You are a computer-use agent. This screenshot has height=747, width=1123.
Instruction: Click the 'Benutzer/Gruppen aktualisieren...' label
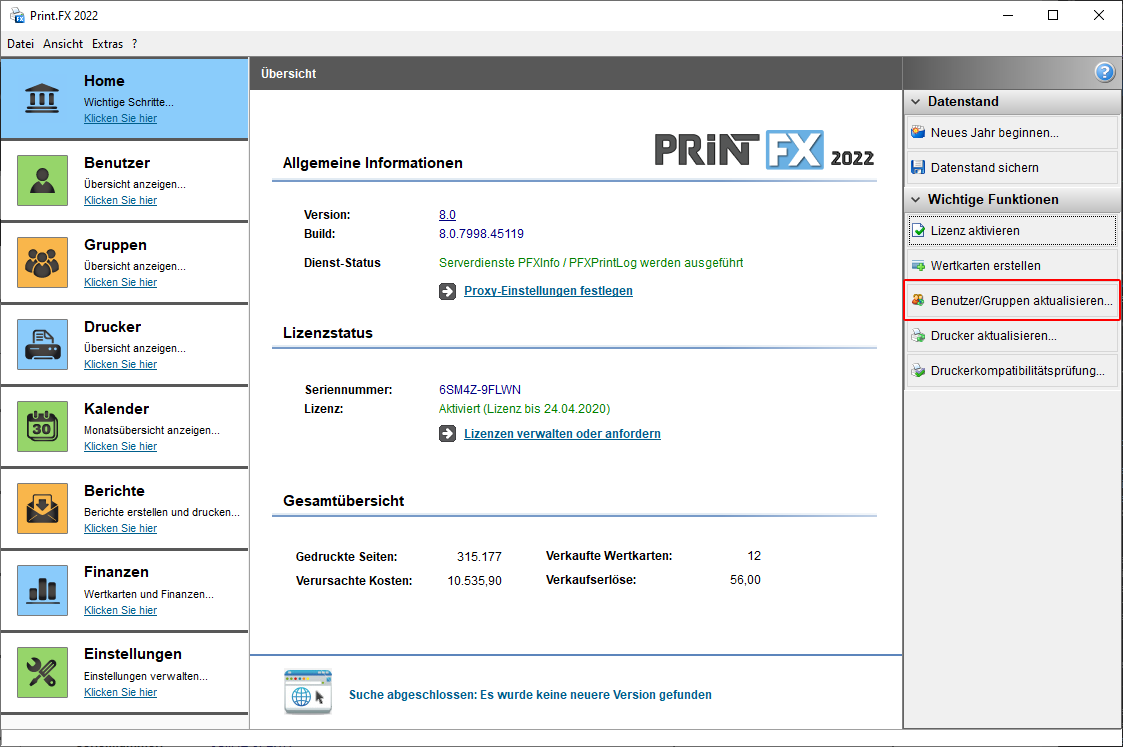tap(1021, 301)
